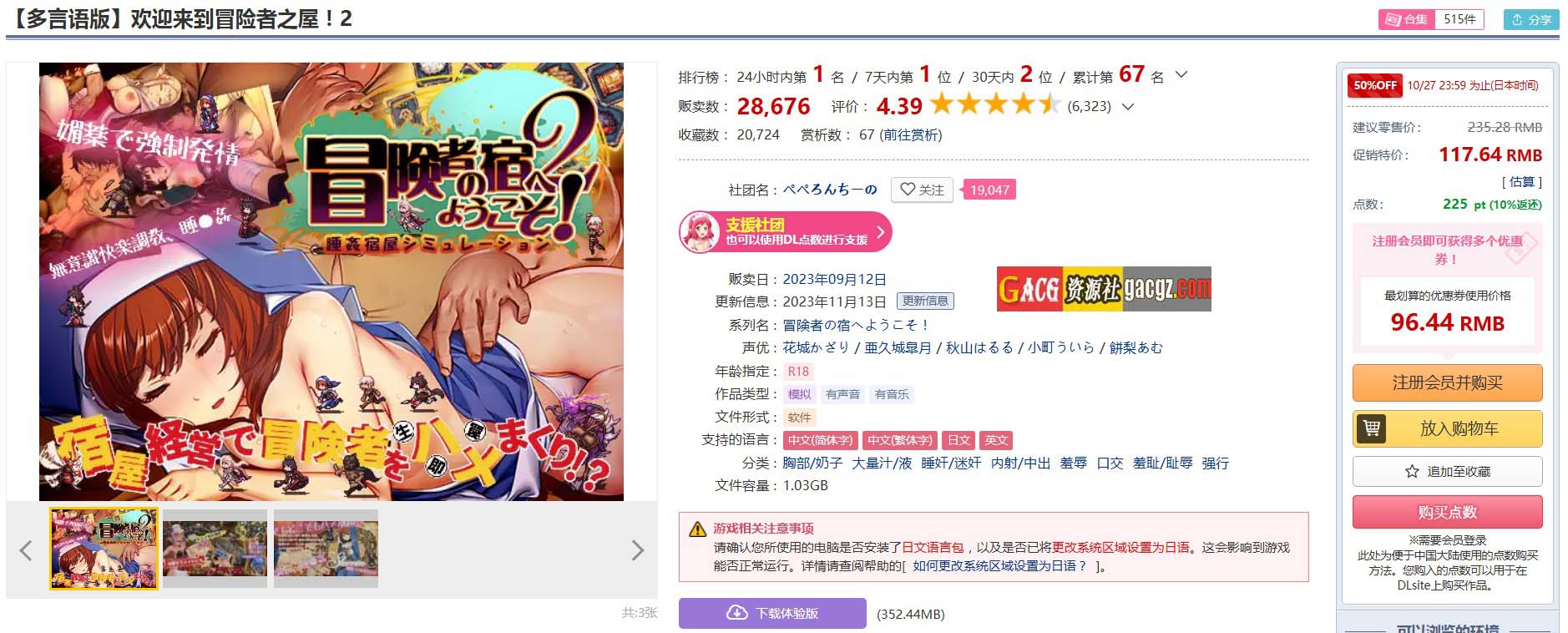Click the heart icon on 关注 button
The height and width of the screenshot is (633, 1568).
908,190
